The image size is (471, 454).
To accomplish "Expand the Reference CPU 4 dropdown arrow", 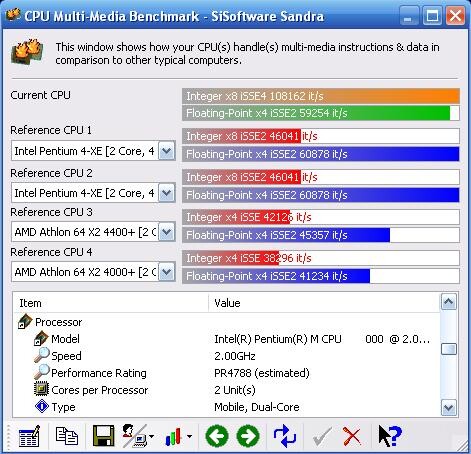I will point(166,272).
